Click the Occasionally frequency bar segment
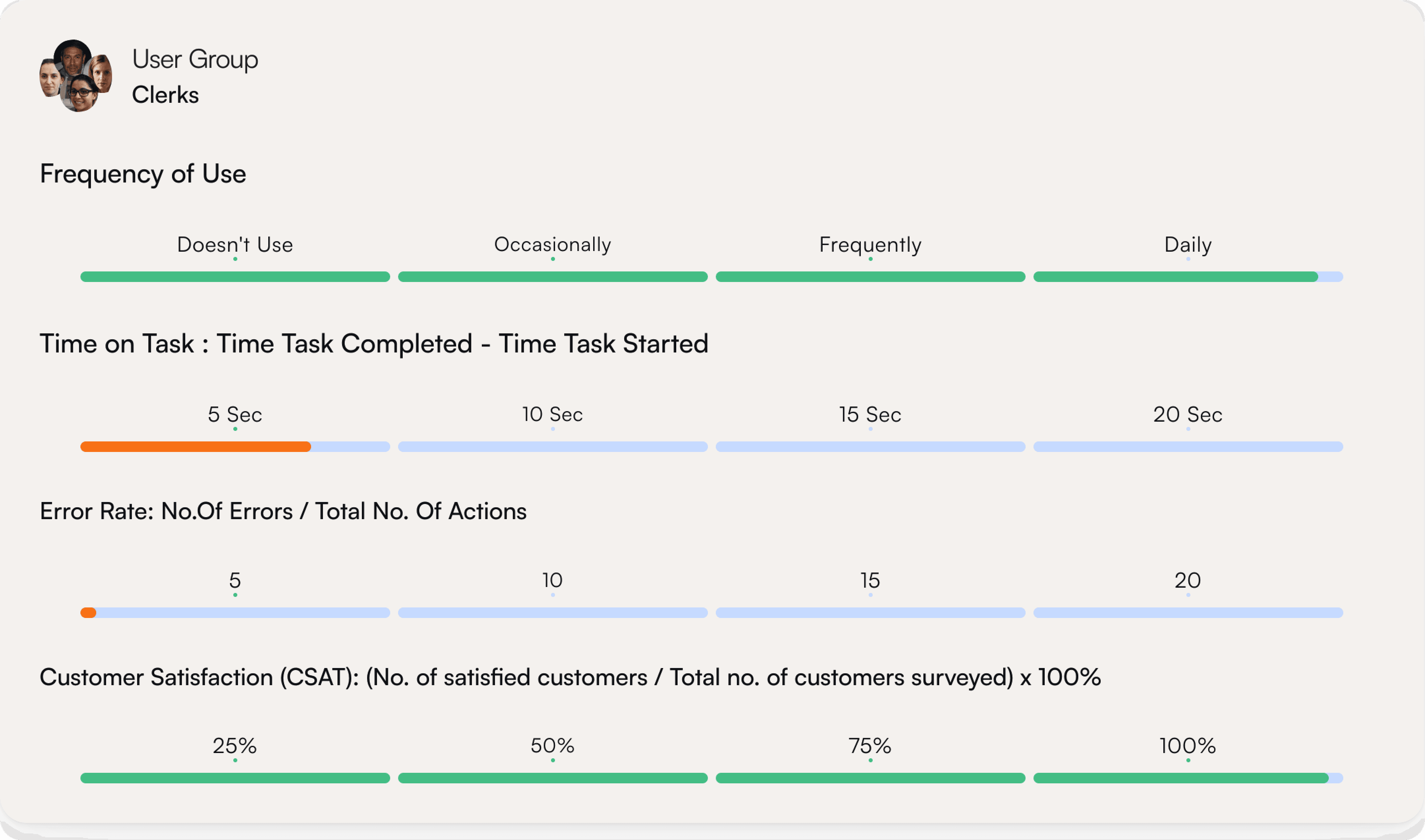 553,277
